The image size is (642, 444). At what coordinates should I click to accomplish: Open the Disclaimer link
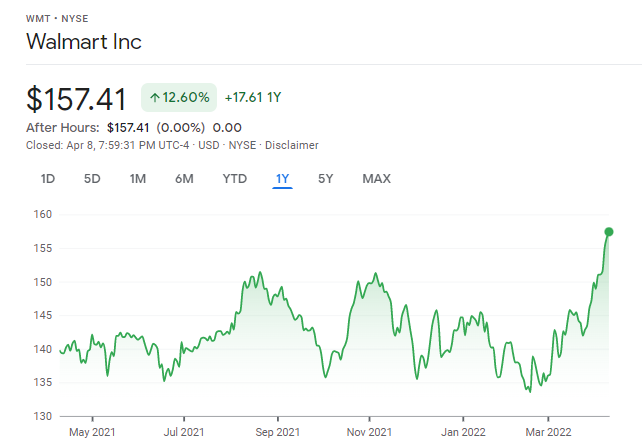[292, 145]
